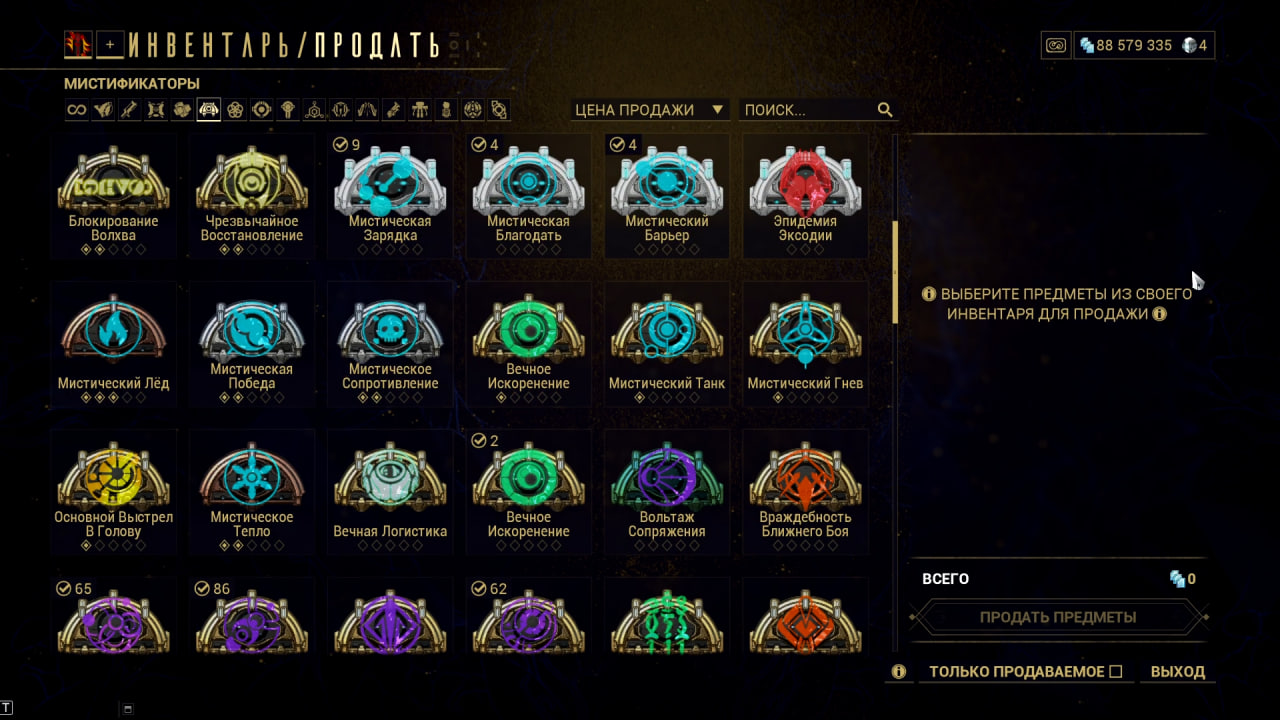This screenshot has width=1280, height=720.
Task: Click the Продать предметы button
Action: coord(1058,617)
